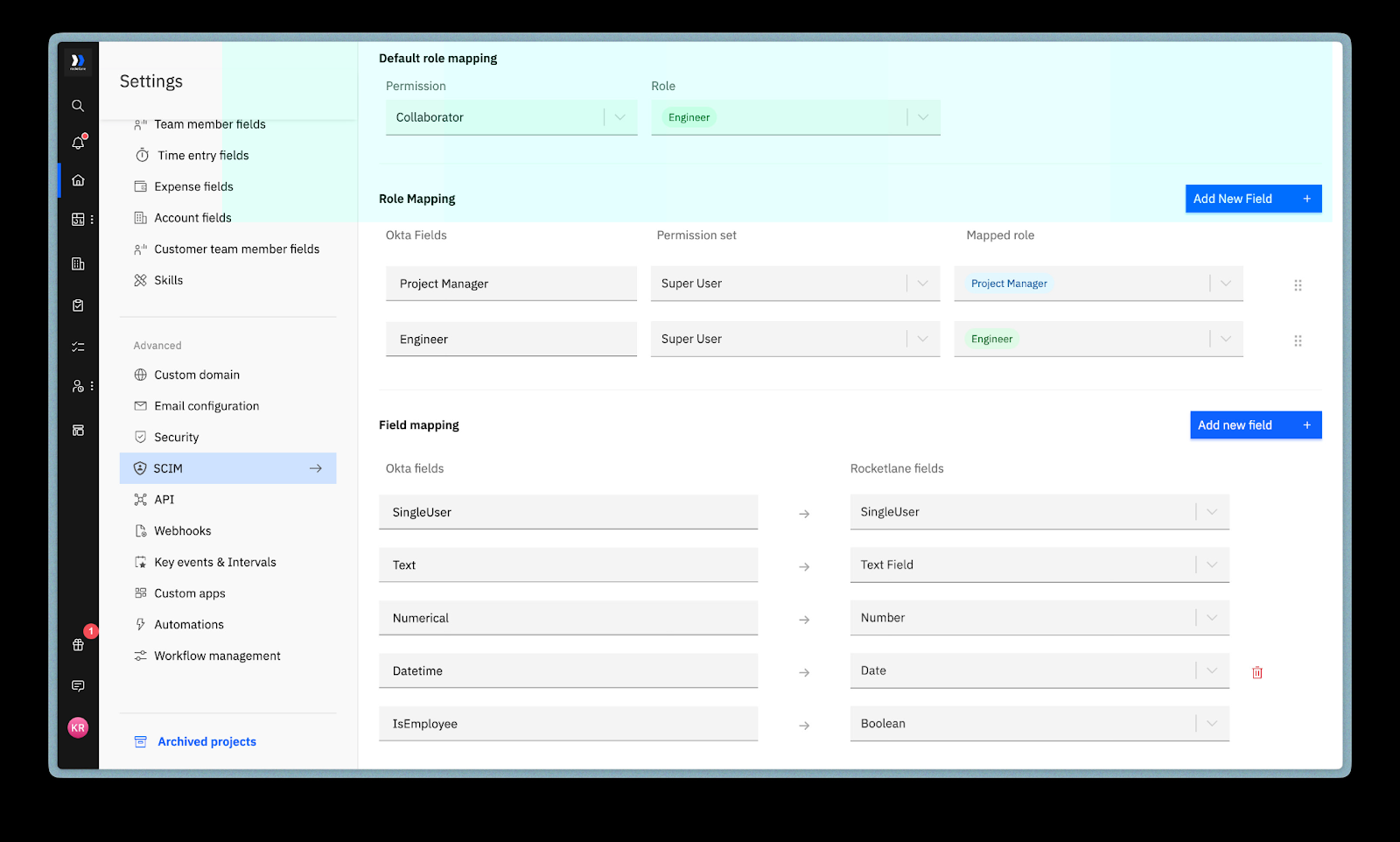This screenshot has width=1400, height=842.
Task: Open the Number field dropdown
Action: (x=1039, y=618)
